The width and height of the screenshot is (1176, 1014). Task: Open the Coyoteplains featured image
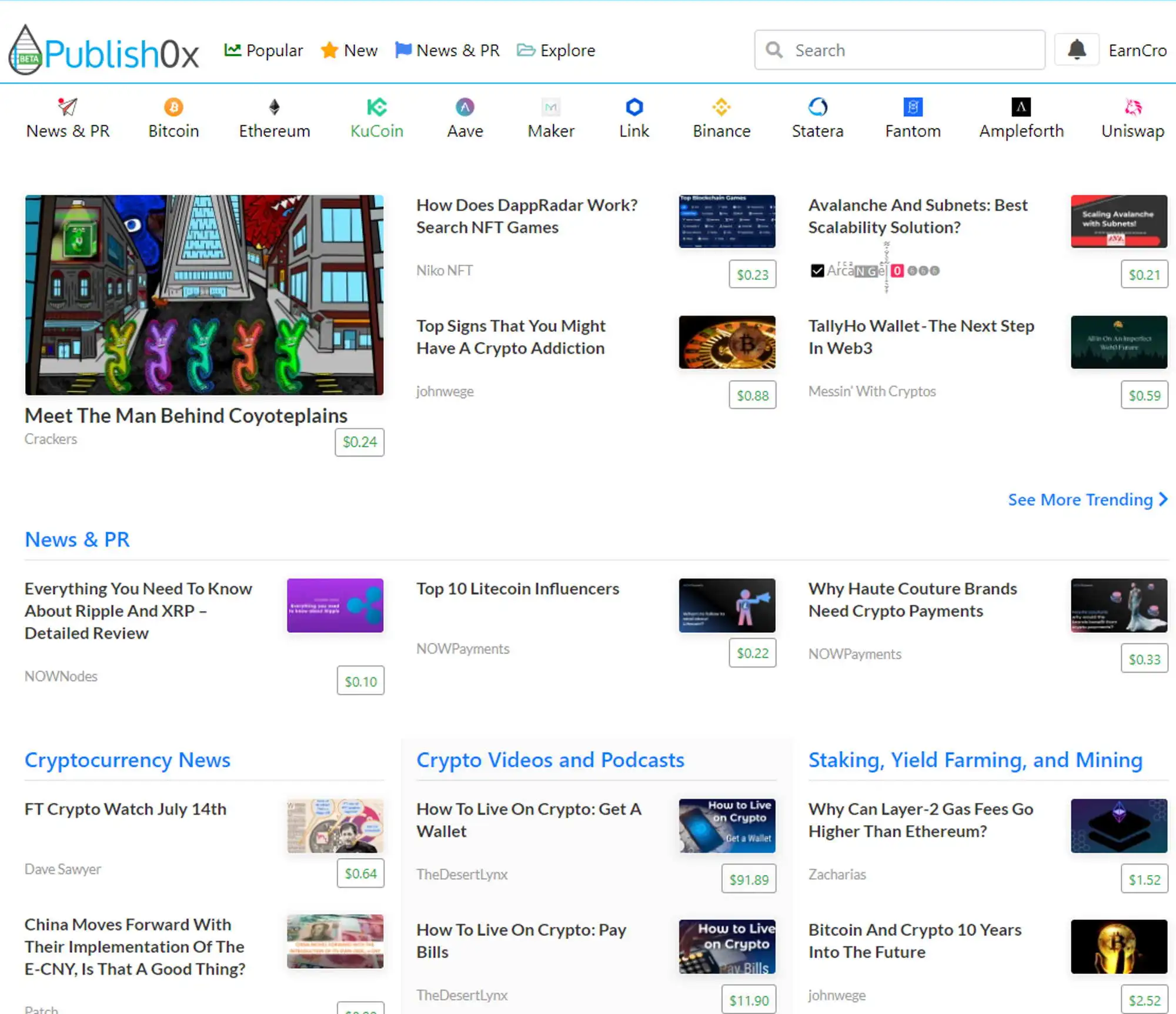click(x=204, y=295)
